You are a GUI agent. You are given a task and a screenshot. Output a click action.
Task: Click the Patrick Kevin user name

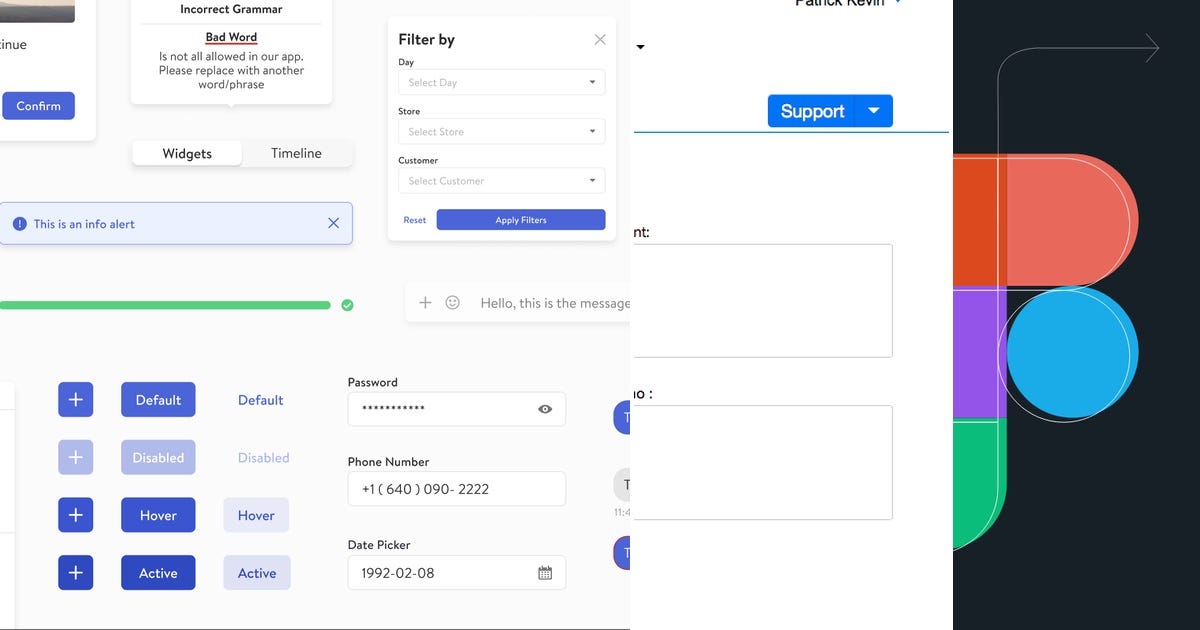(x=839, y=3)
